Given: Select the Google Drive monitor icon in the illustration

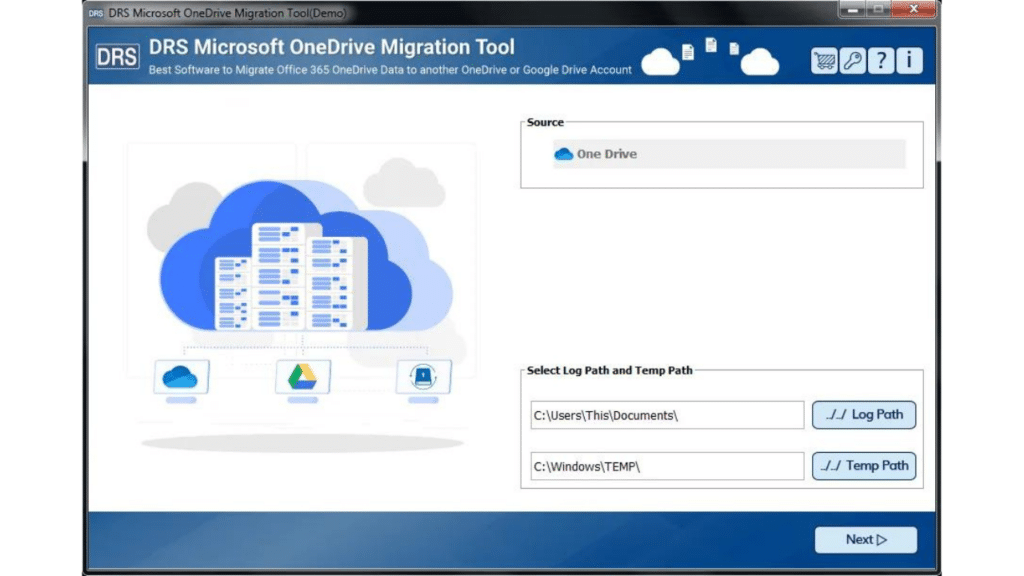Looking at the screenshot, I should [x=303, y=378].
